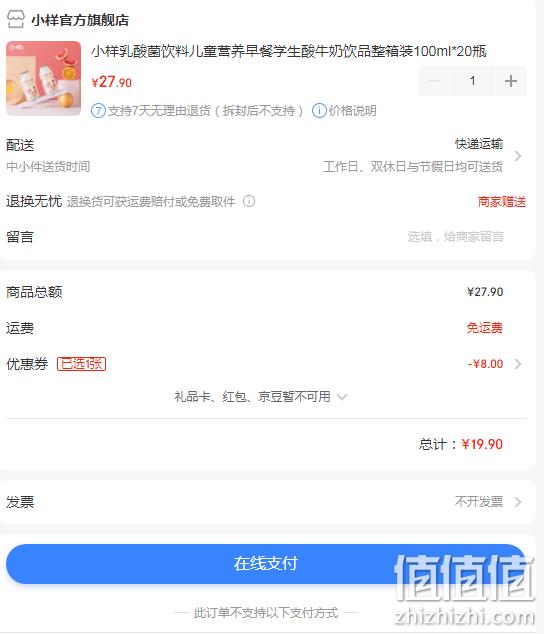The image size is (544, 634).
Task: Open coupon selection chevron beside -¥8.00
Action: tap(518, 364)
